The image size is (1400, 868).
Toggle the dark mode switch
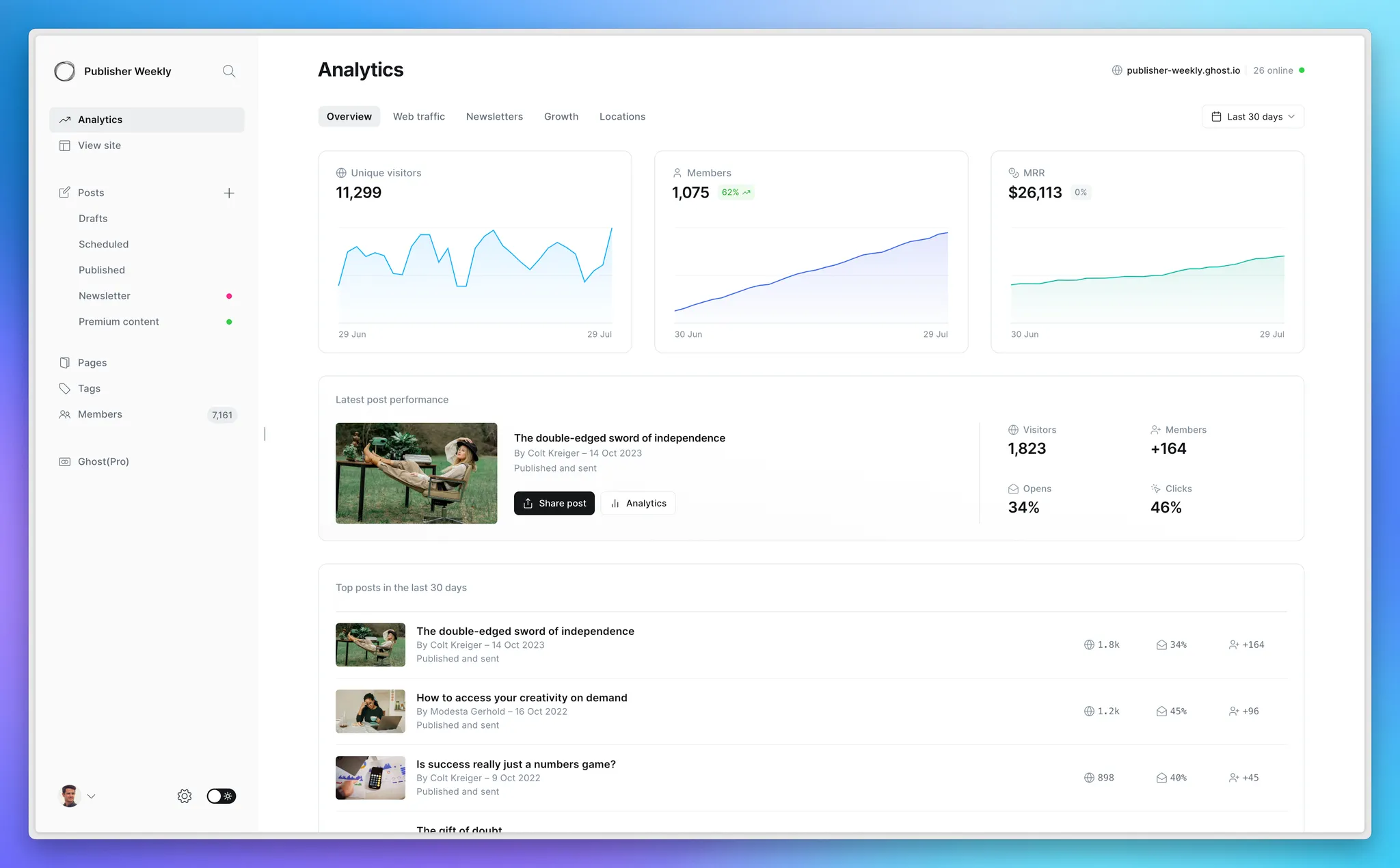[x=221, y=796]
